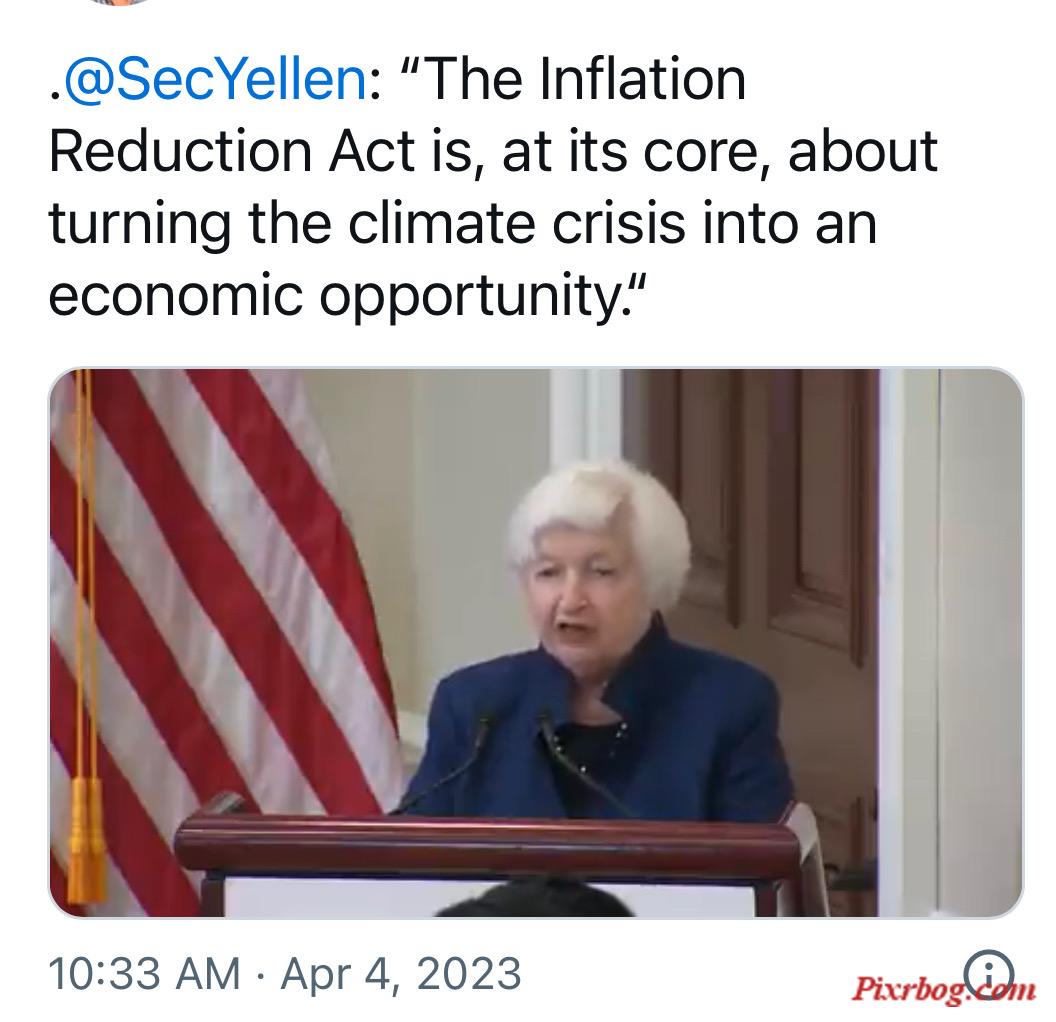Click the Apr 4, 2023 date

(x=401, y=974)
